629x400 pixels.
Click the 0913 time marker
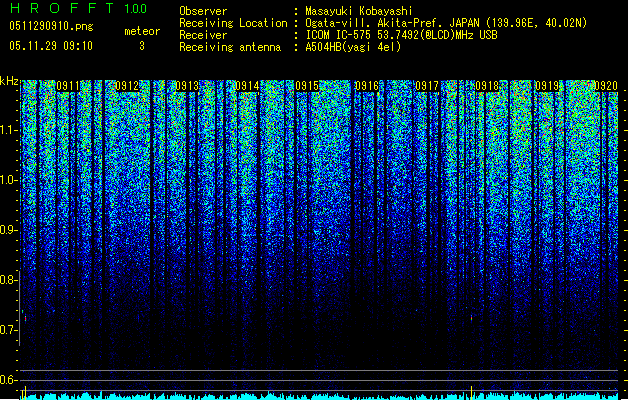(x=187, y=86)
